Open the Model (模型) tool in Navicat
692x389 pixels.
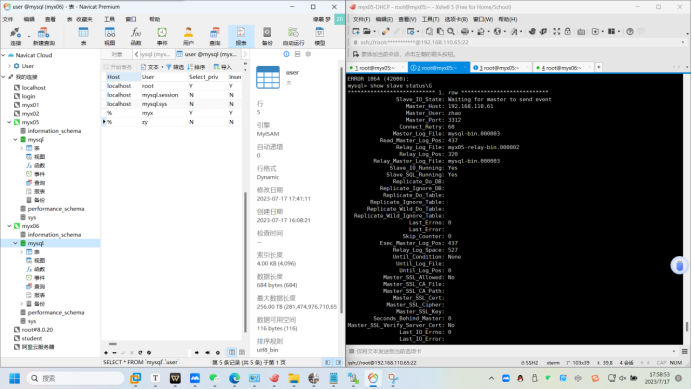320,36
